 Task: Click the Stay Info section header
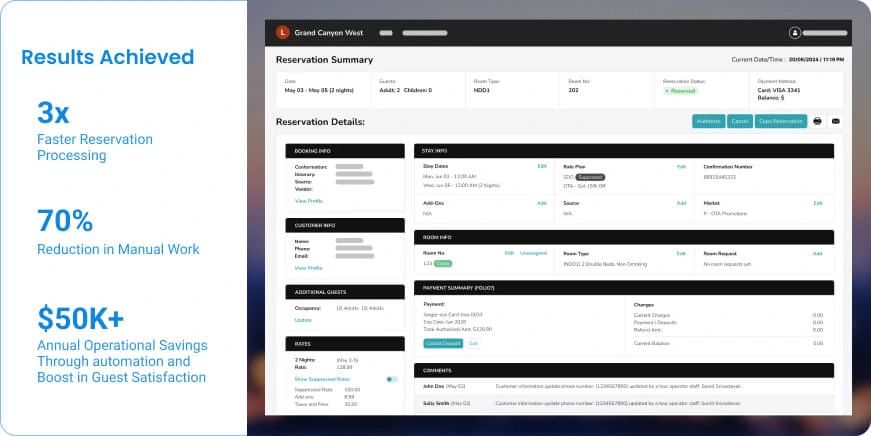tap(624, 151)
